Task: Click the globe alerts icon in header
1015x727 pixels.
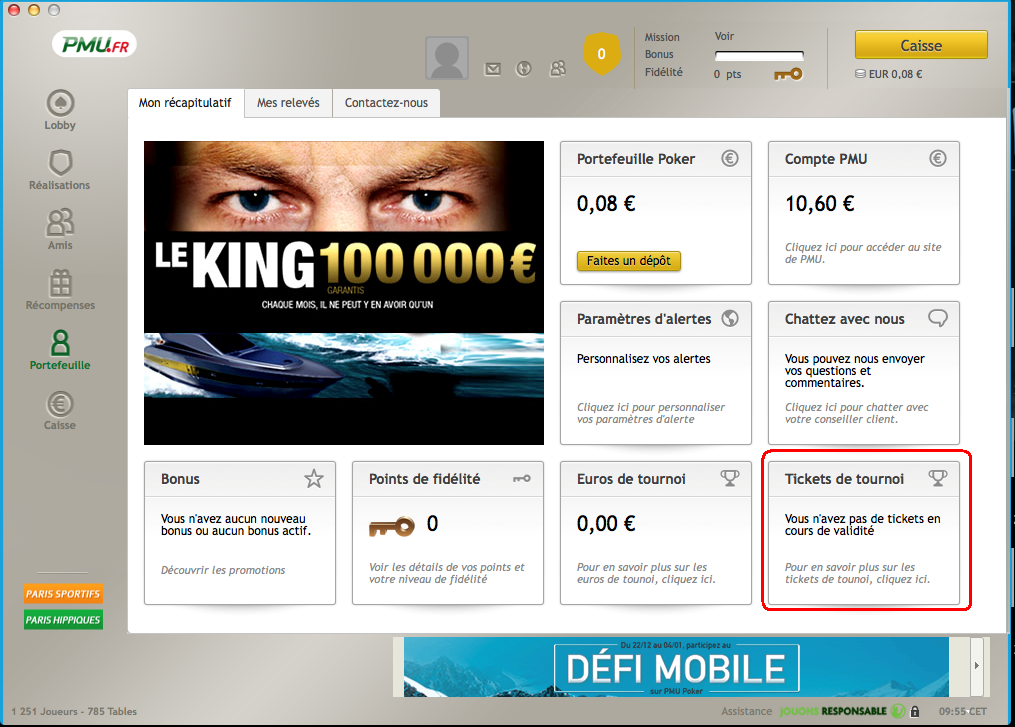Action: [524, 68]
